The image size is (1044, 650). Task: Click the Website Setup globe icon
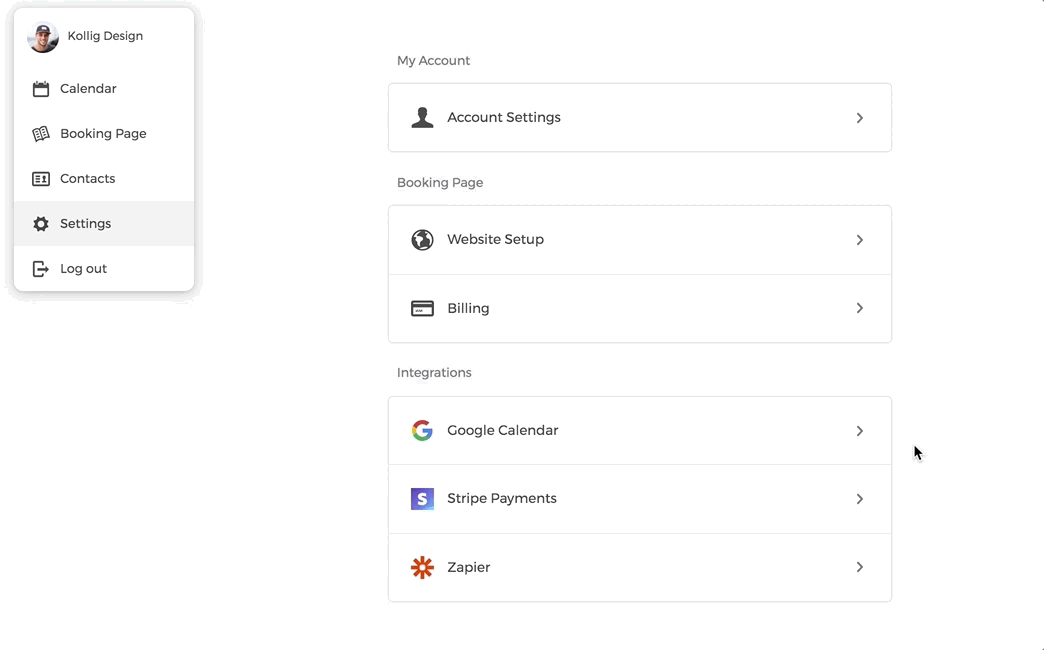coord(422,240)
